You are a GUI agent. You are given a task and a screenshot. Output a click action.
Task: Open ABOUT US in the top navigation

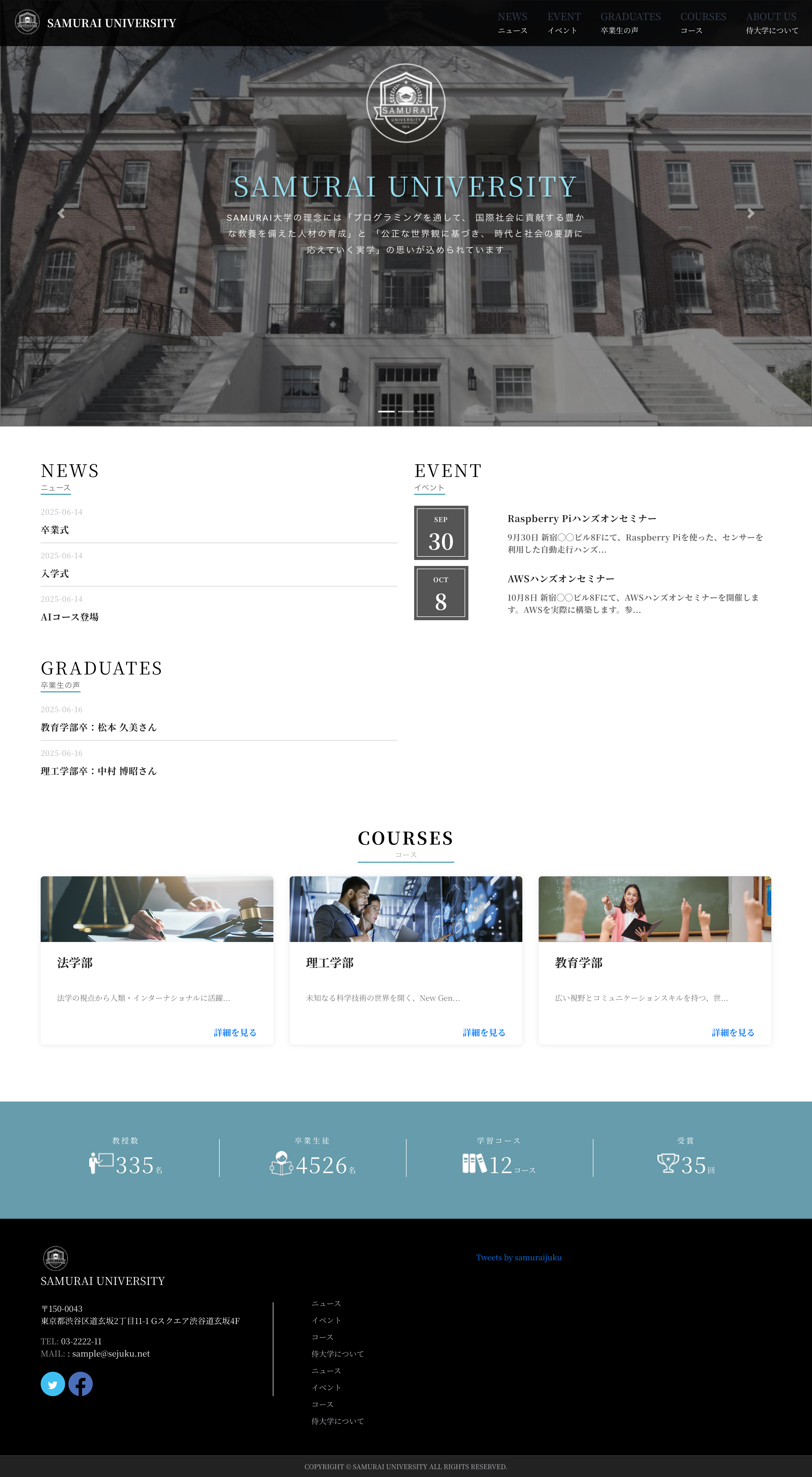pos(772,23)
